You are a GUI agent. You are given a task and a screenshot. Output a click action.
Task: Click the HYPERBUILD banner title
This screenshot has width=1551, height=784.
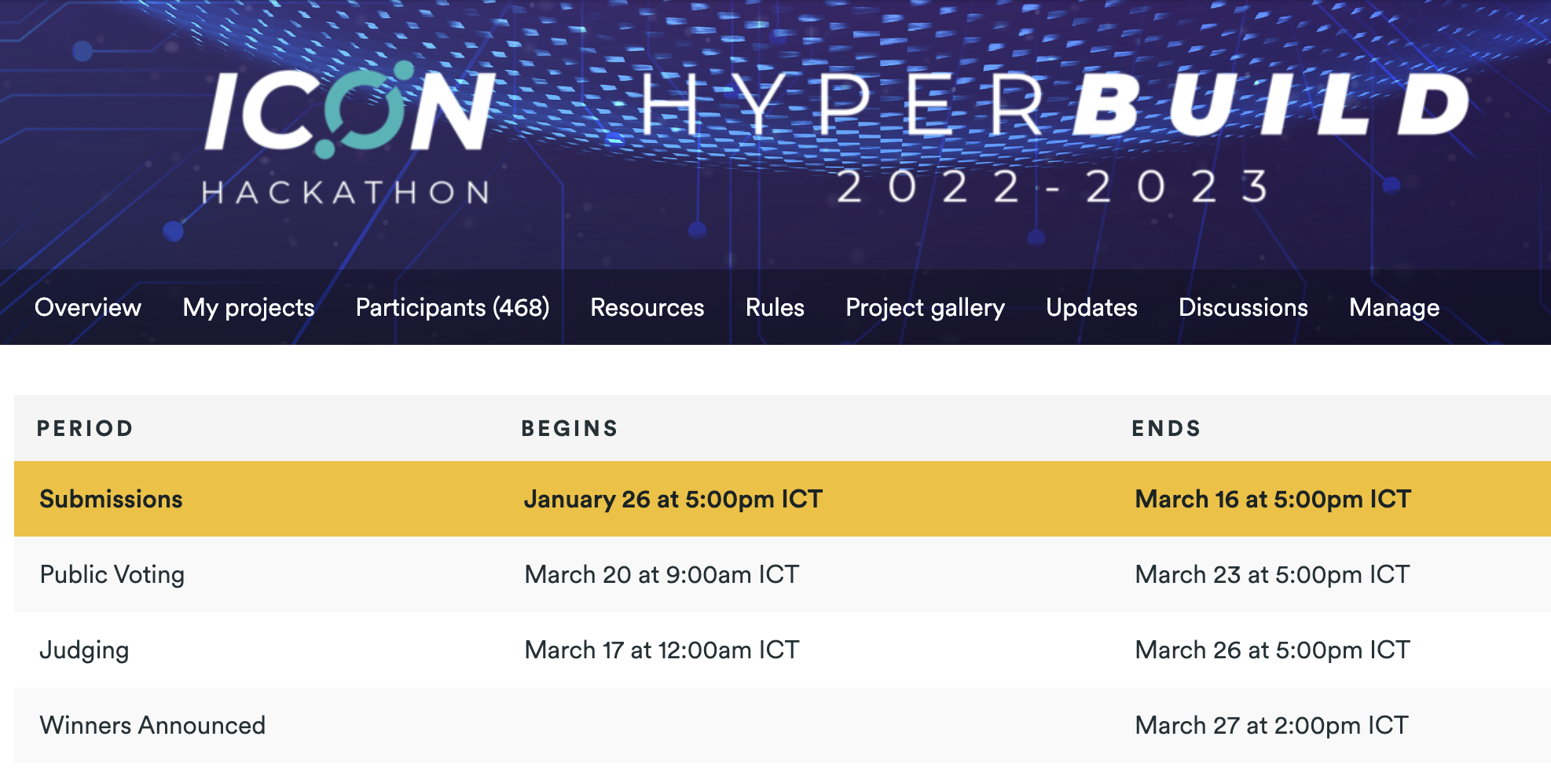tap(1053, 108)
